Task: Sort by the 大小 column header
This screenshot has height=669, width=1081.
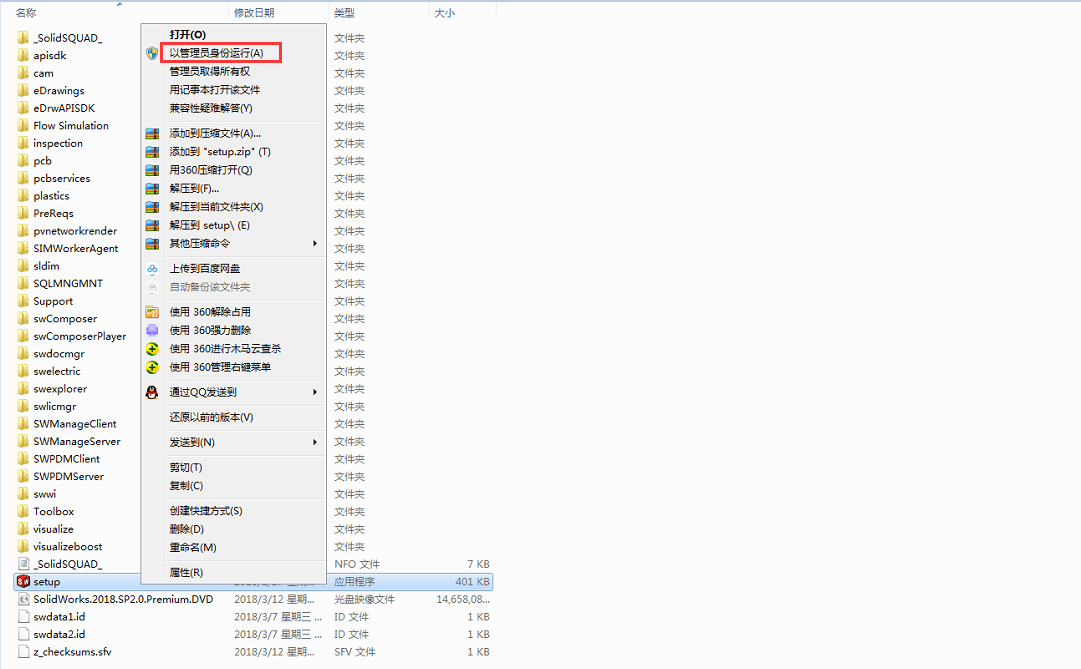Action: click(x=445, y=13)
